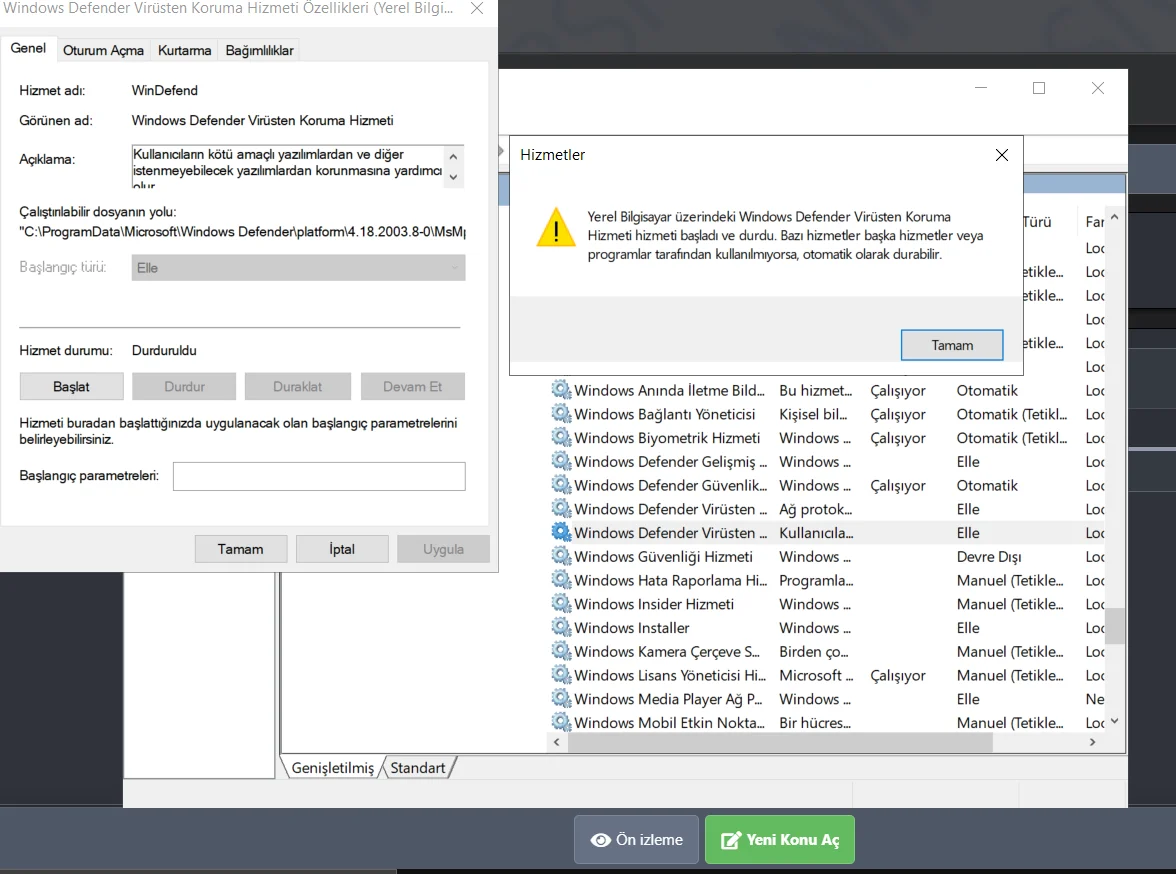The width and height of the screenshot is (1176, 874).
Task: Click gear icon of Windows Defender Gelişmiş row
Action: coord(560,461)
